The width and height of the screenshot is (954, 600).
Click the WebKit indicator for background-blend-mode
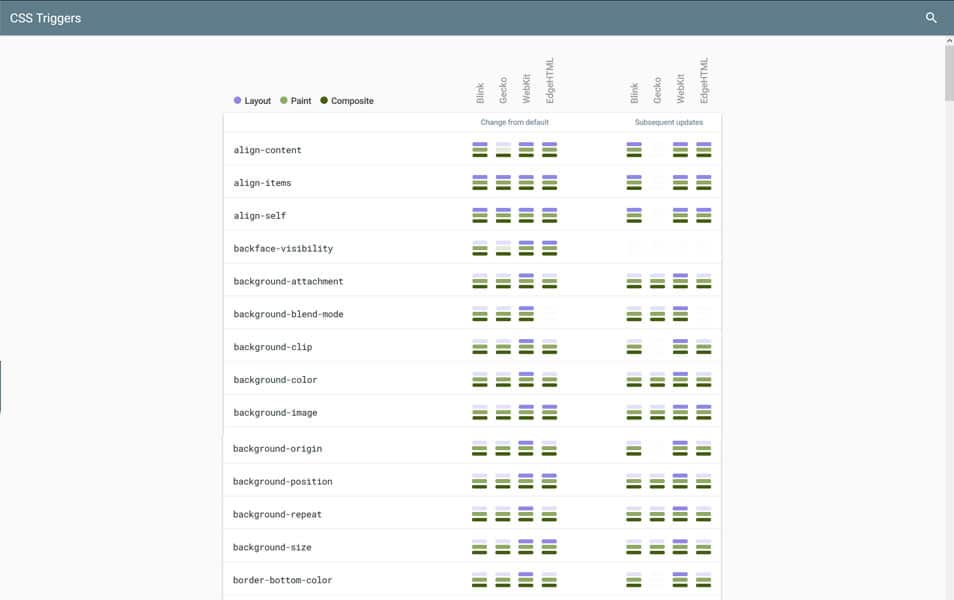tap(526, 313)
